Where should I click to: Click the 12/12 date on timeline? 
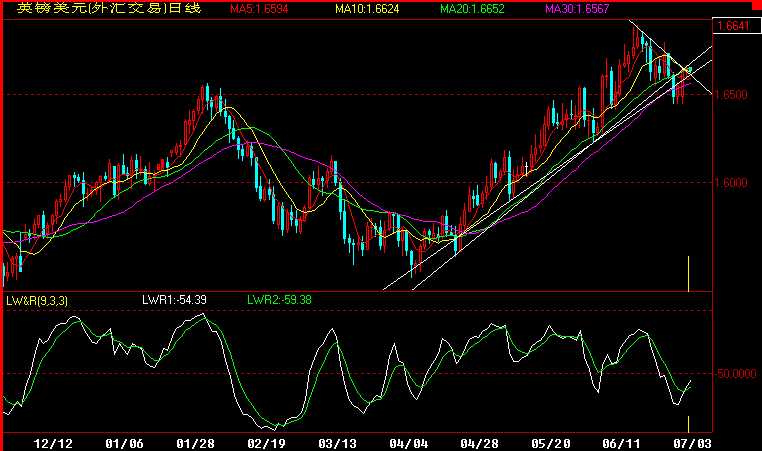(x=53, y=441)
